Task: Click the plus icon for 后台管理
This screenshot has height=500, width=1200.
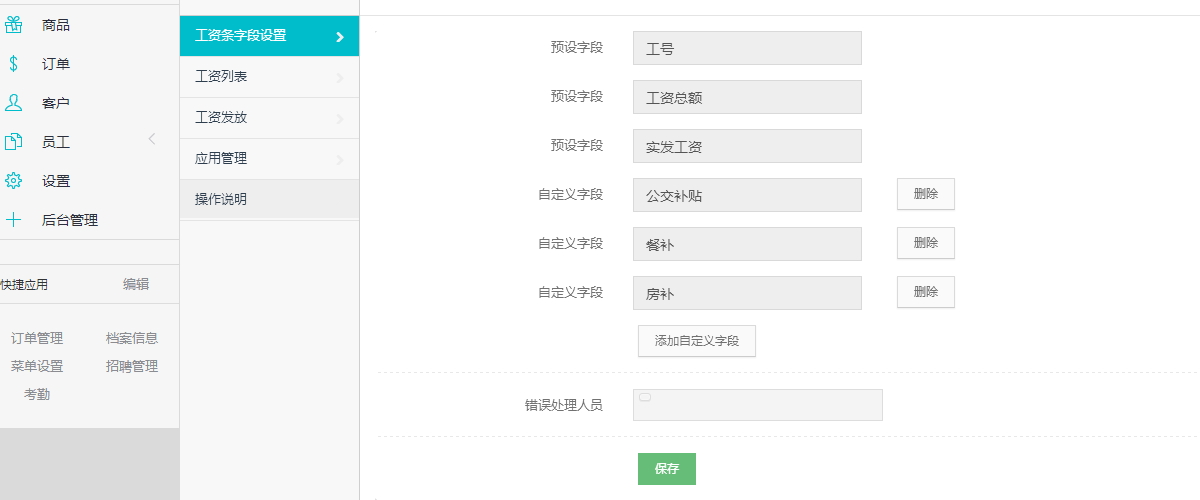Action: click(x=13, y=220)
